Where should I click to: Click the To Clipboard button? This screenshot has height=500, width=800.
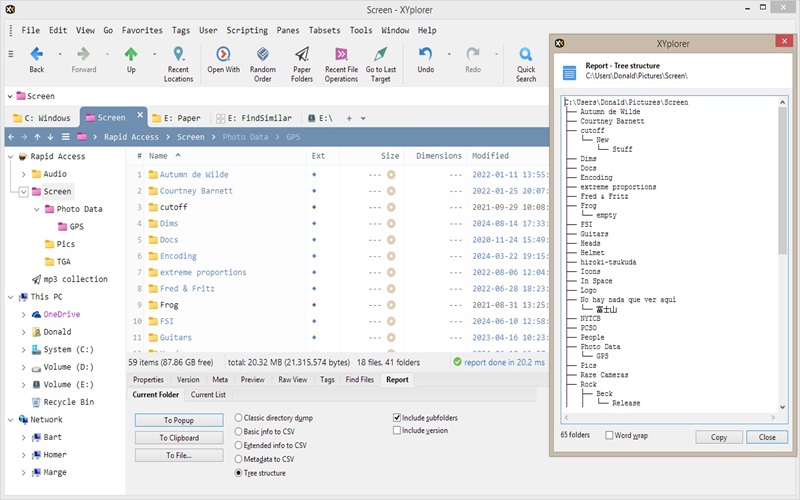point(179,438)
